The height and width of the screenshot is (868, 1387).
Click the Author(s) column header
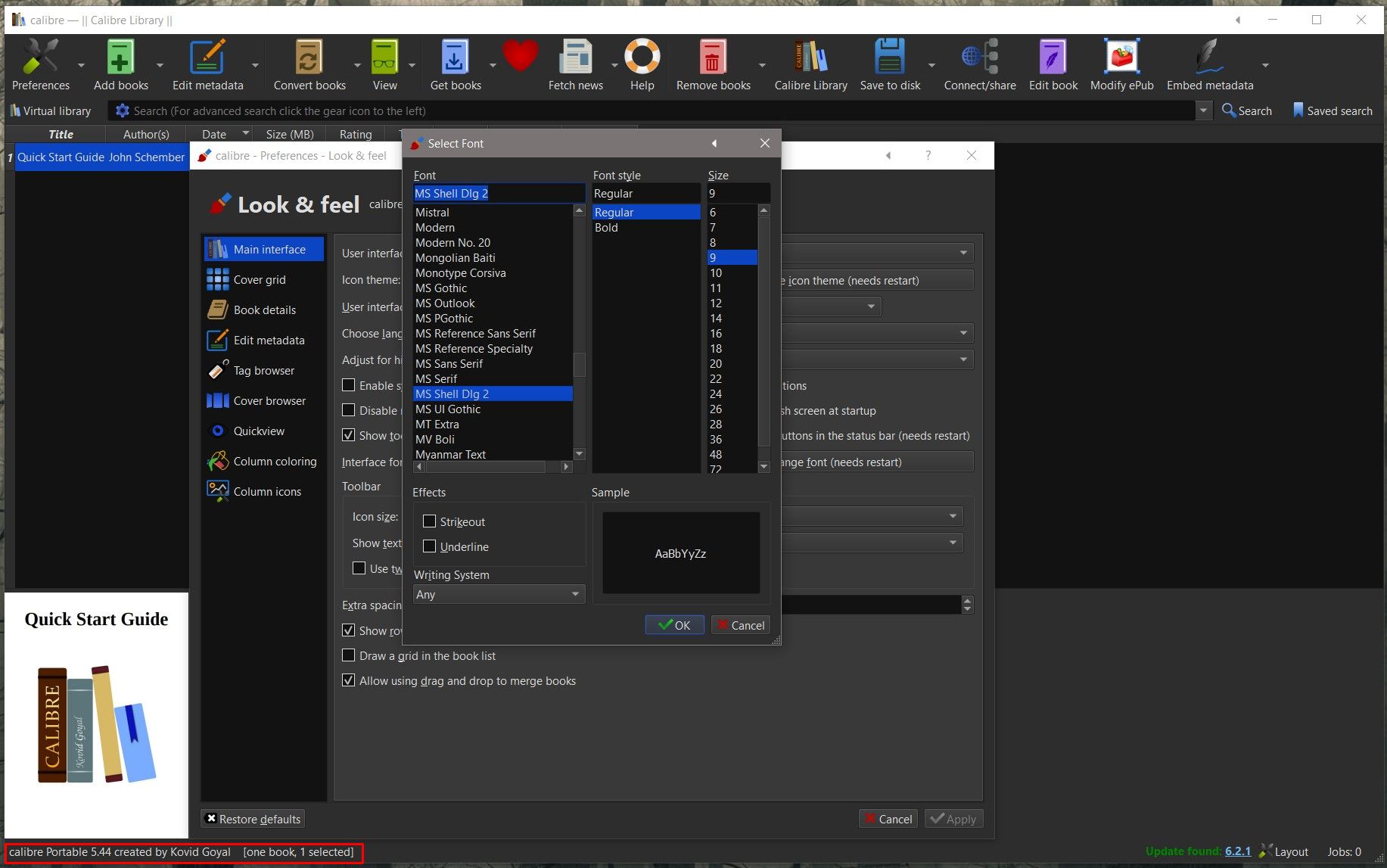click(x=146, y=134)
